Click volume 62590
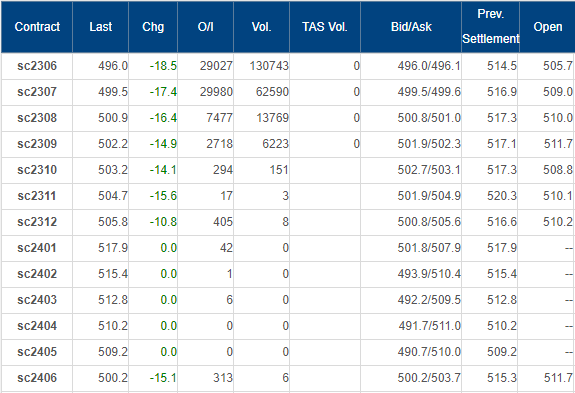This screenshot has height=393, width=575. pos(272,92)
